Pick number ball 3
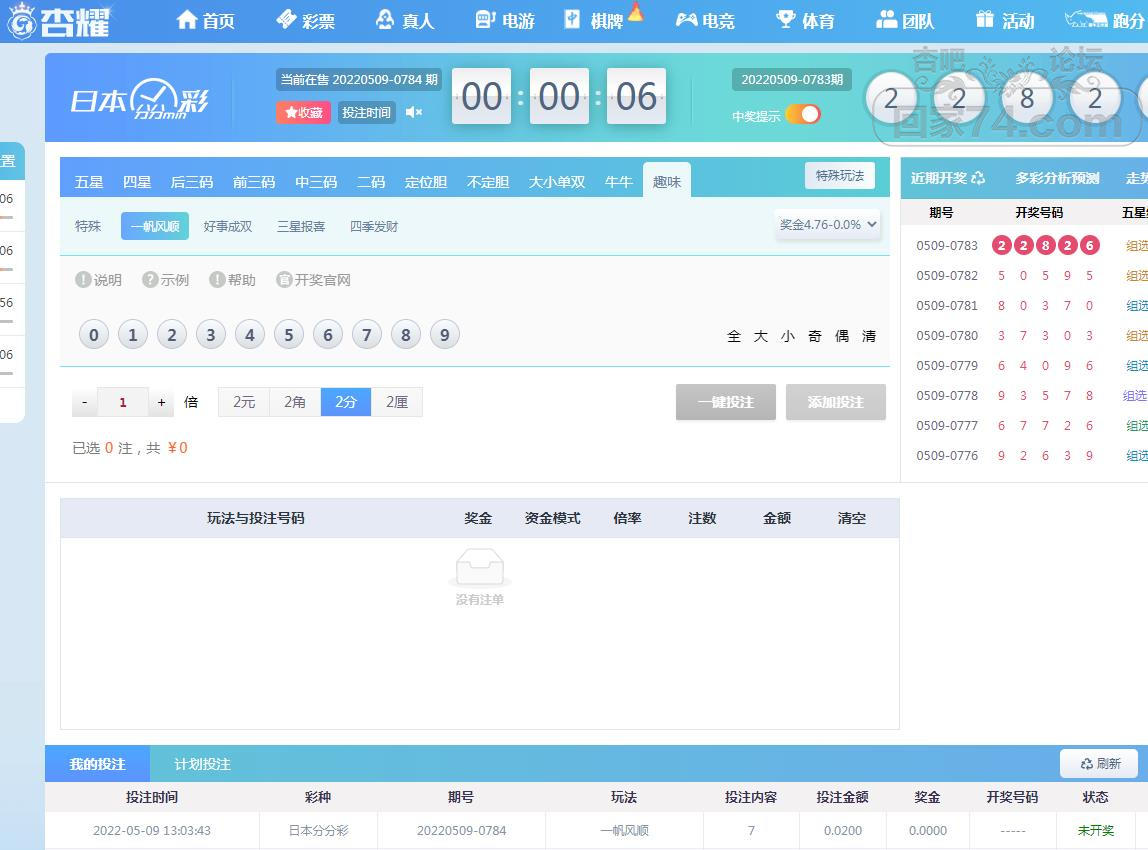Screen dimensions: 1148x850 coord(211,335)
